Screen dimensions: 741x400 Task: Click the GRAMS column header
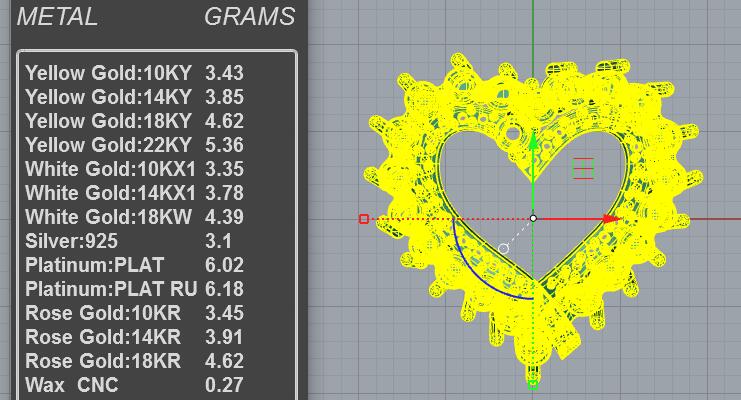[250, 17]
